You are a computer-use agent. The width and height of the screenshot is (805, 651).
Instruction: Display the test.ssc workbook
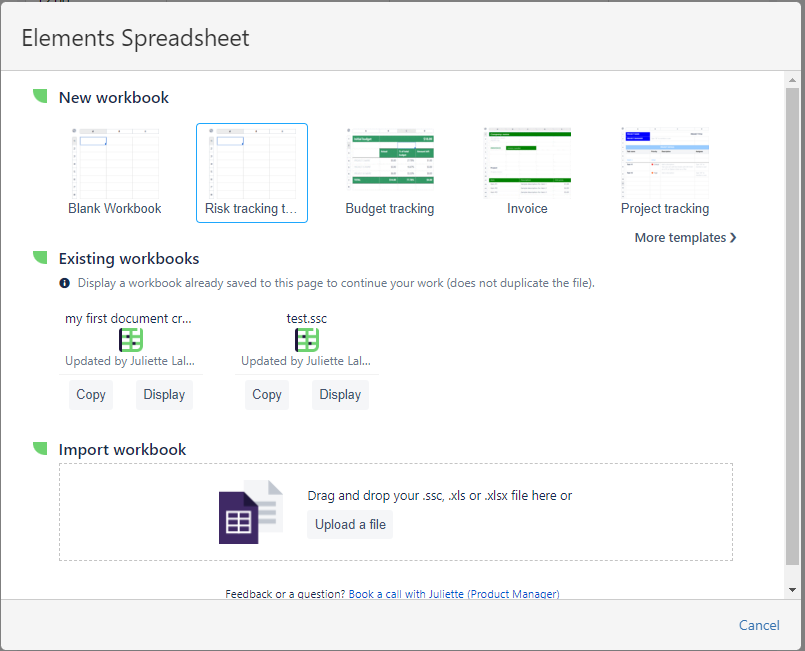pyautogui.click(x=340, y=395)
